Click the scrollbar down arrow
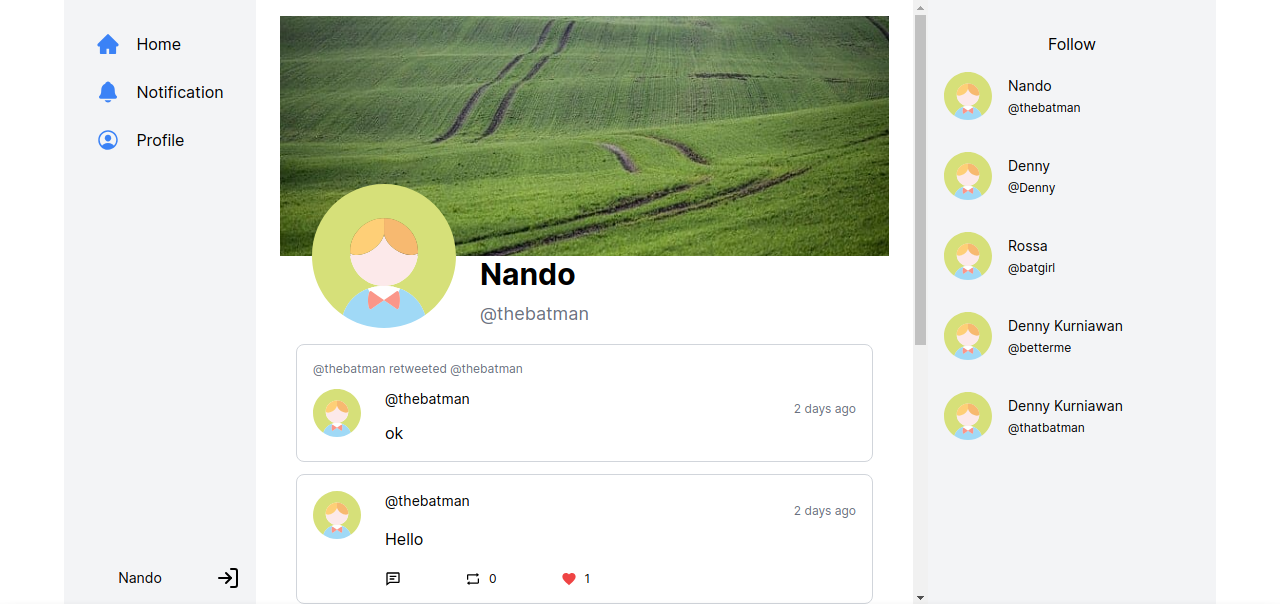Viewport: 1280px width, 604px height. point(920,597)
